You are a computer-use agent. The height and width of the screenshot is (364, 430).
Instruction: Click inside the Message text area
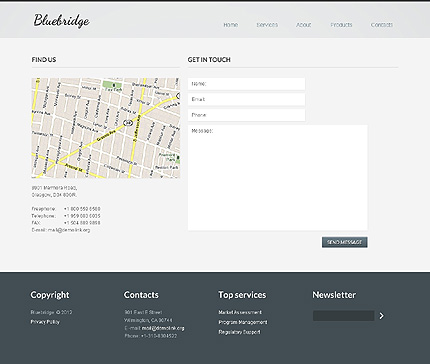[x=278, y=178]
